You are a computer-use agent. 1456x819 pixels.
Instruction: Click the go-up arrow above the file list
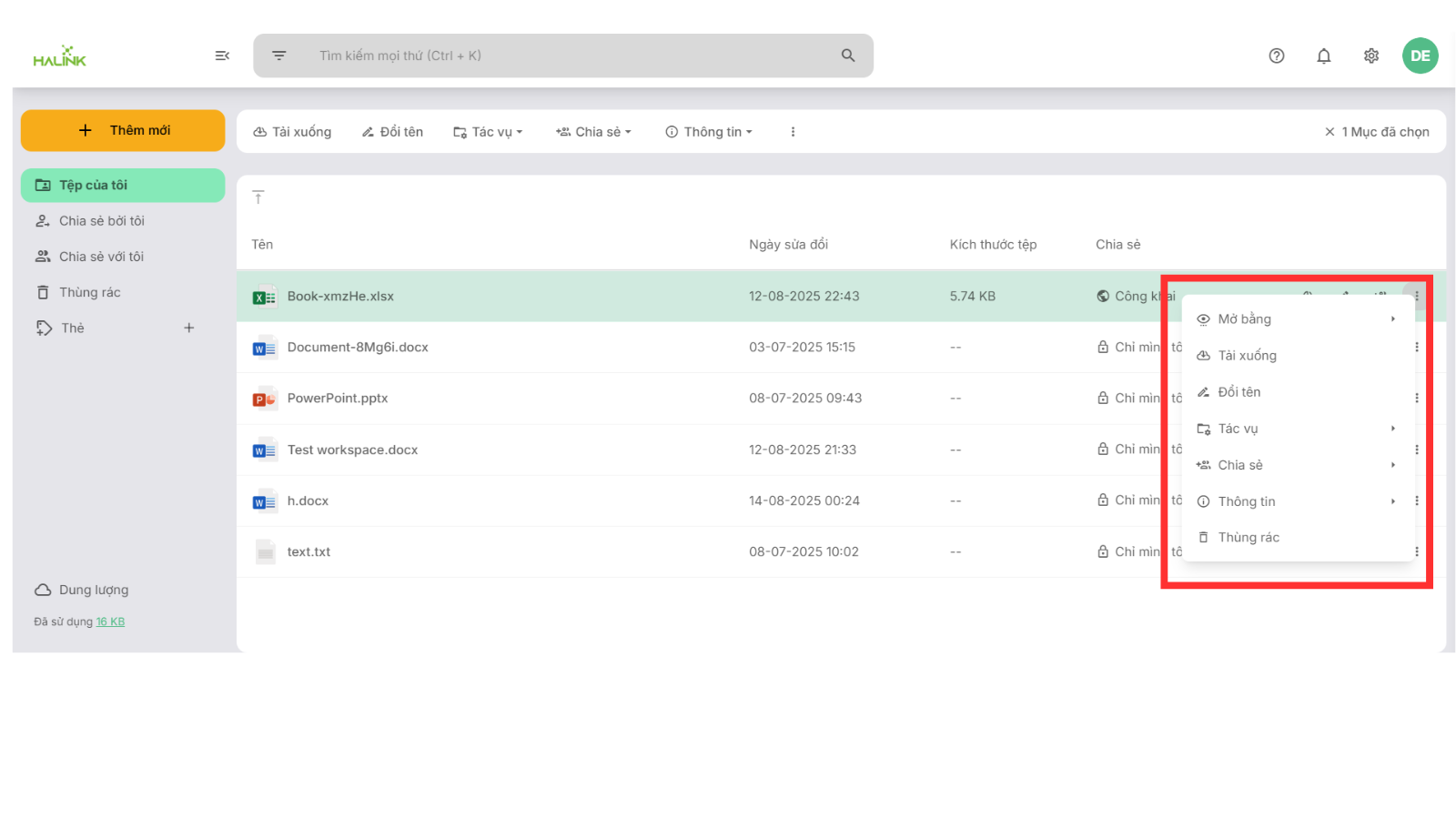point(258,197)
